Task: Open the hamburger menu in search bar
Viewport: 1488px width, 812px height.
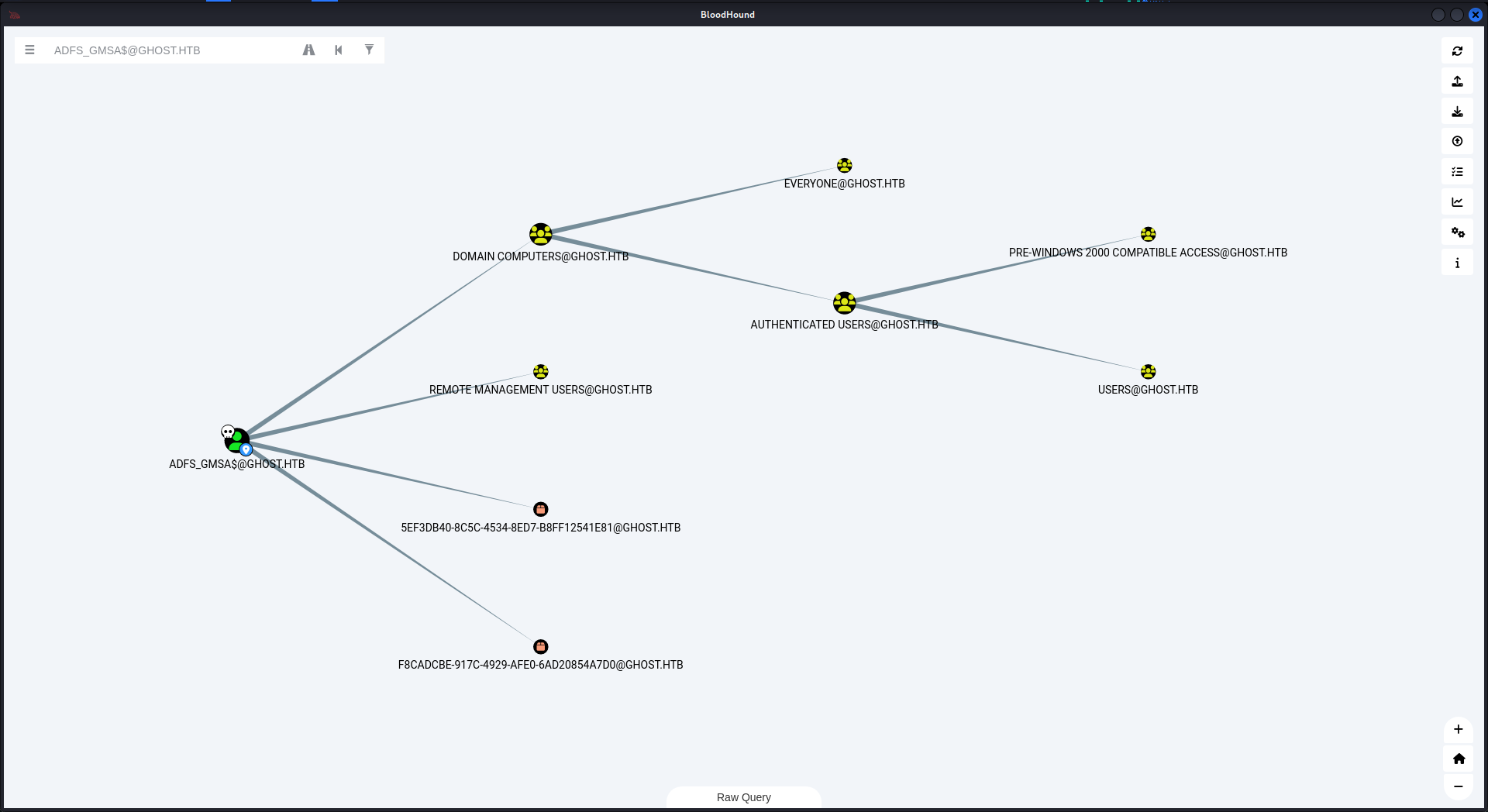Action: coord(29,50)
